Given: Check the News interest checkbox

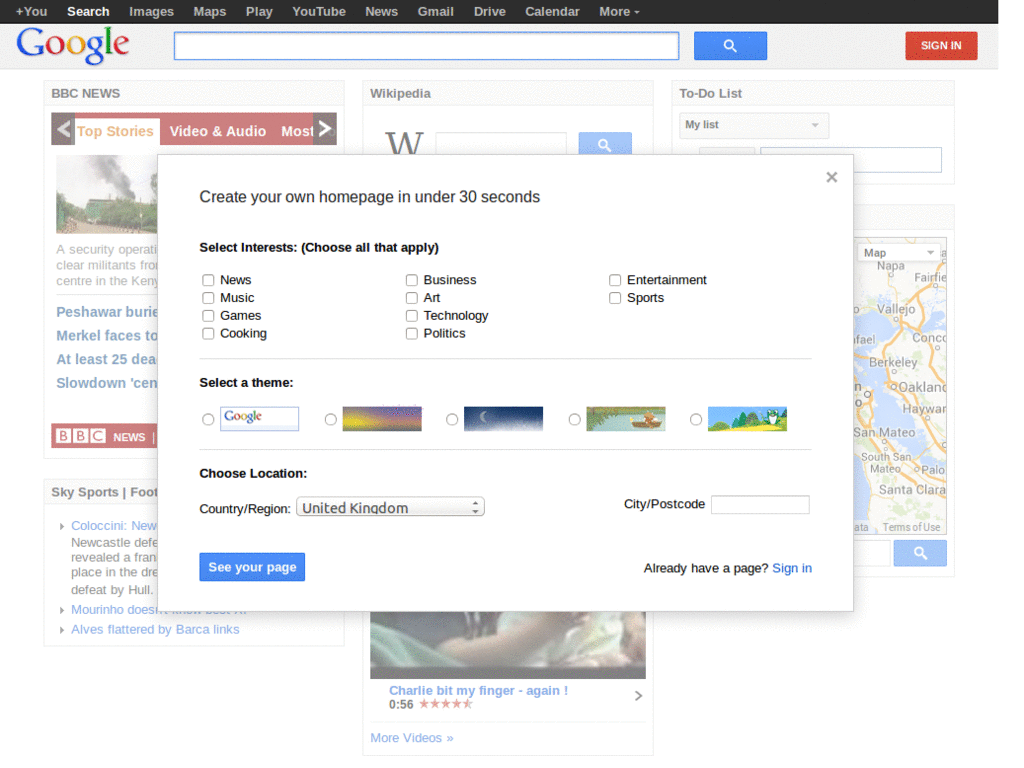Looking at the screenshot, I should pos(208,280).
